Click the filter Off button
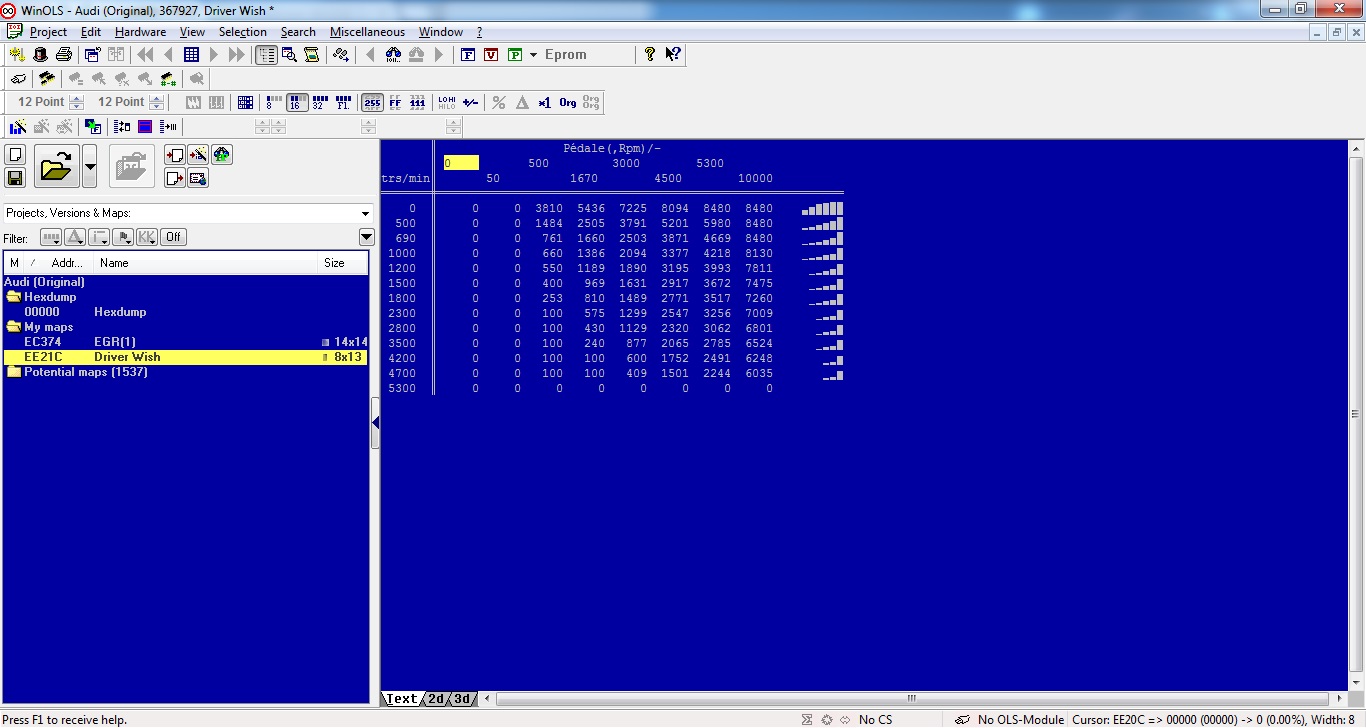Viewport: 1366px width, 728px height. click(174, 237)
